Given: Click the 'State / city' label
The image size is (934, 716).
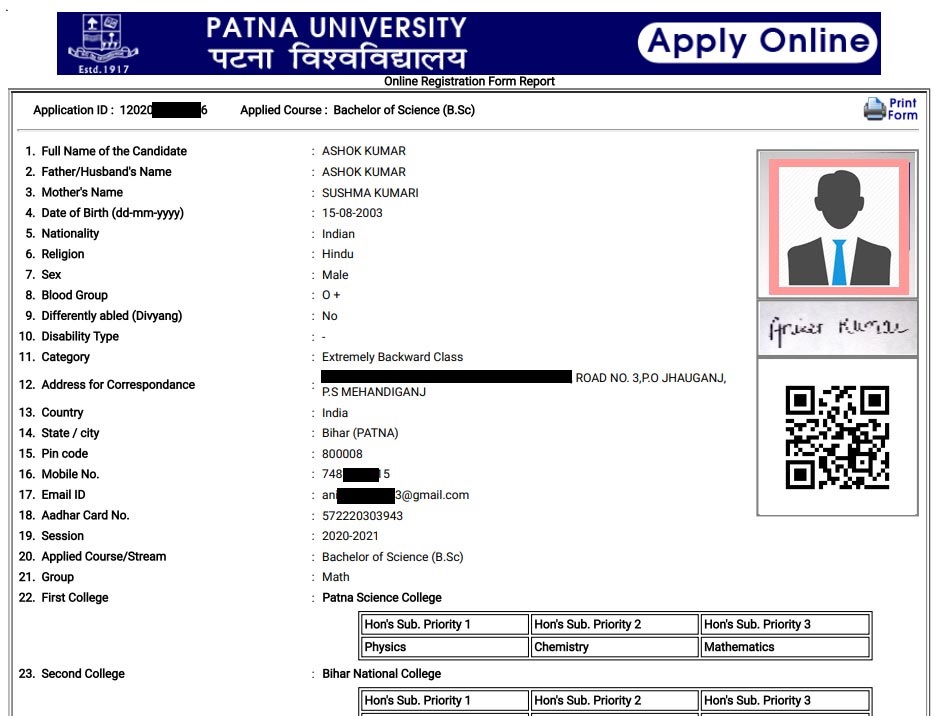Looking at the screenshot, I should (70, 433).
